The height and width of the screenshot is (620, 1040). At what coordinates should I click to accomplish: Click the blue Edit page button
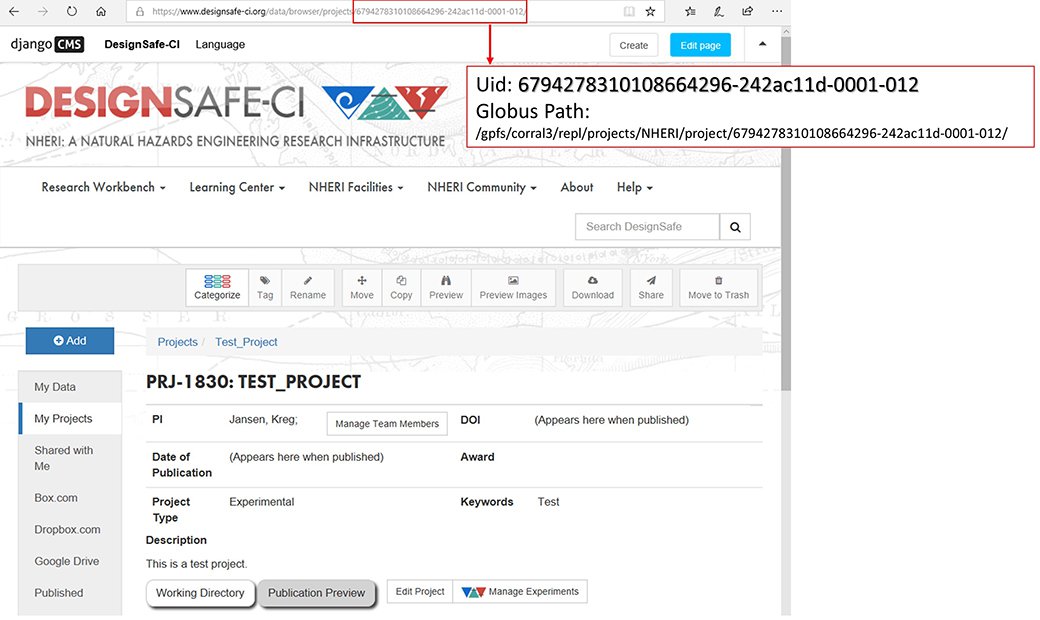click(700, 45)
